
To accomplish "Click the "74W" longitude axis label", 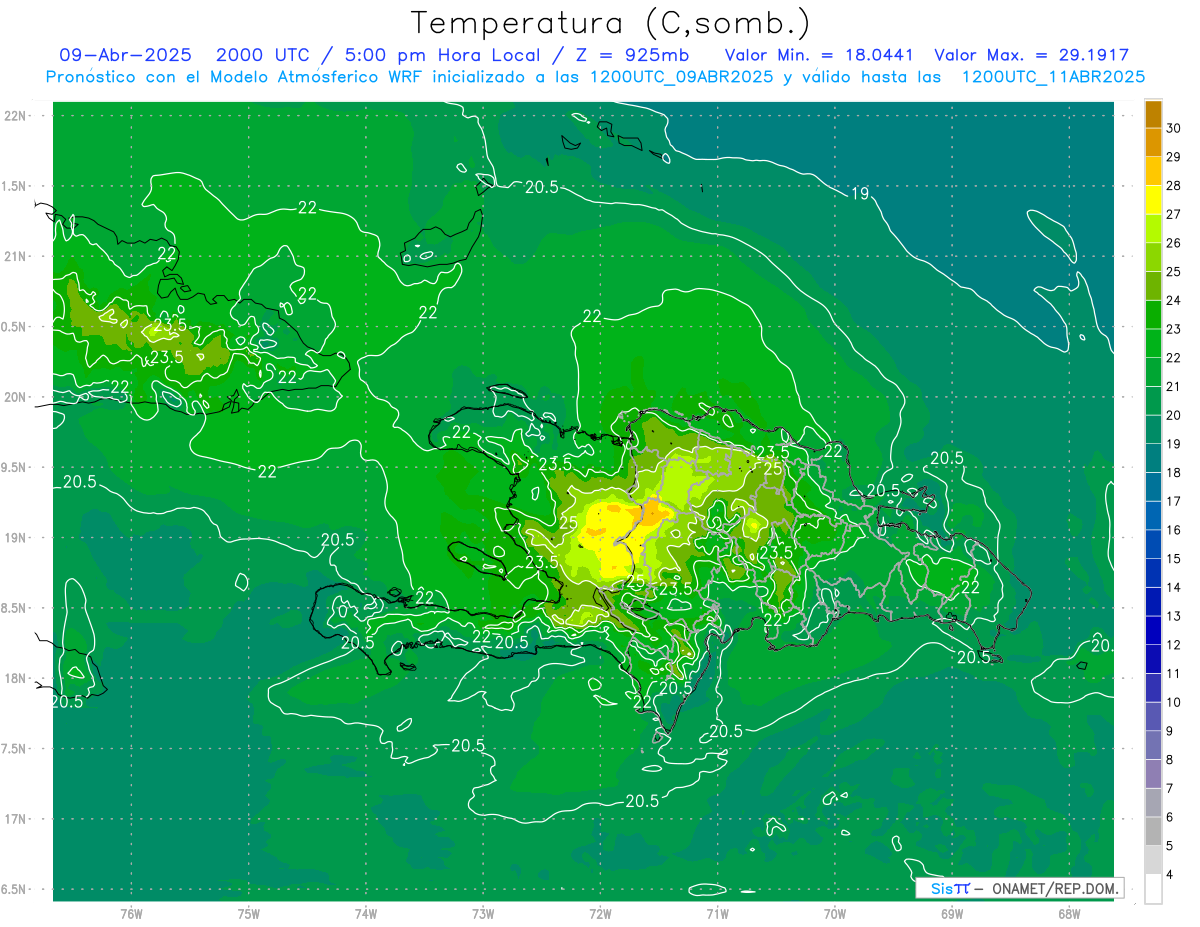I will click(x=366, y=914).
